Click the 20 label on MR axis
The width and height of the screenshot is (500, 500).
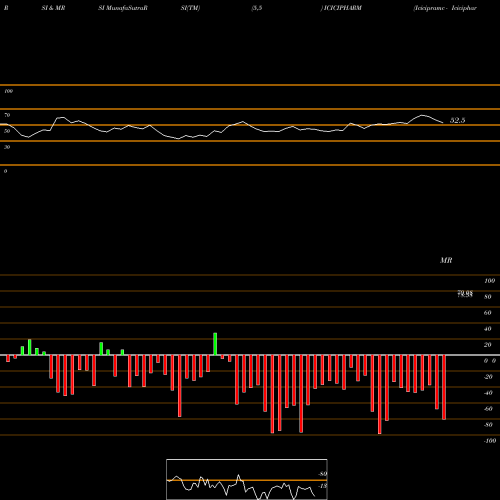point(488,345)
